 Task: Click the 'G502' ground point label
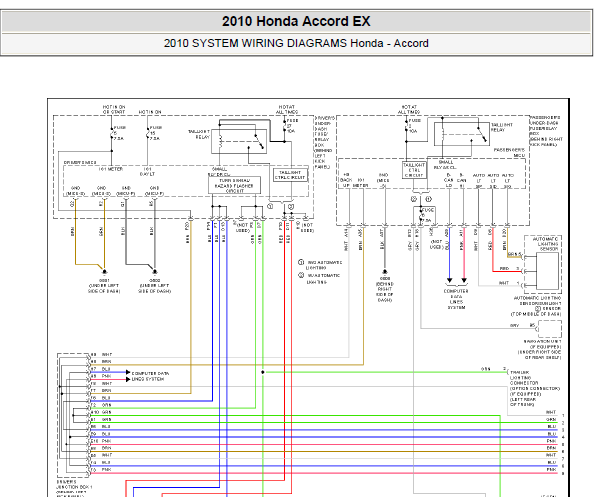154,280
